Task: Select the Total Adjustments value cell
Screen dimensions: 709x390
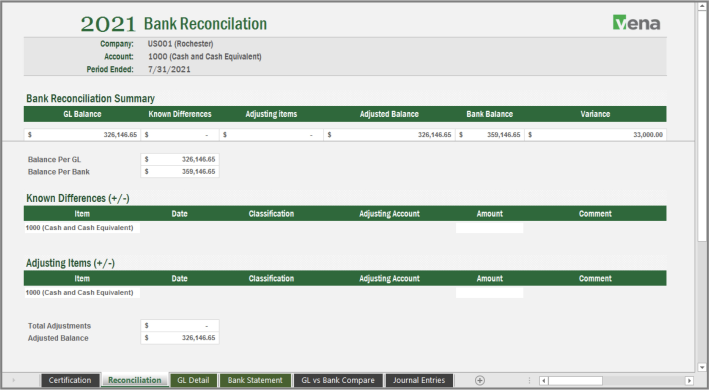Action: [180, 325]
